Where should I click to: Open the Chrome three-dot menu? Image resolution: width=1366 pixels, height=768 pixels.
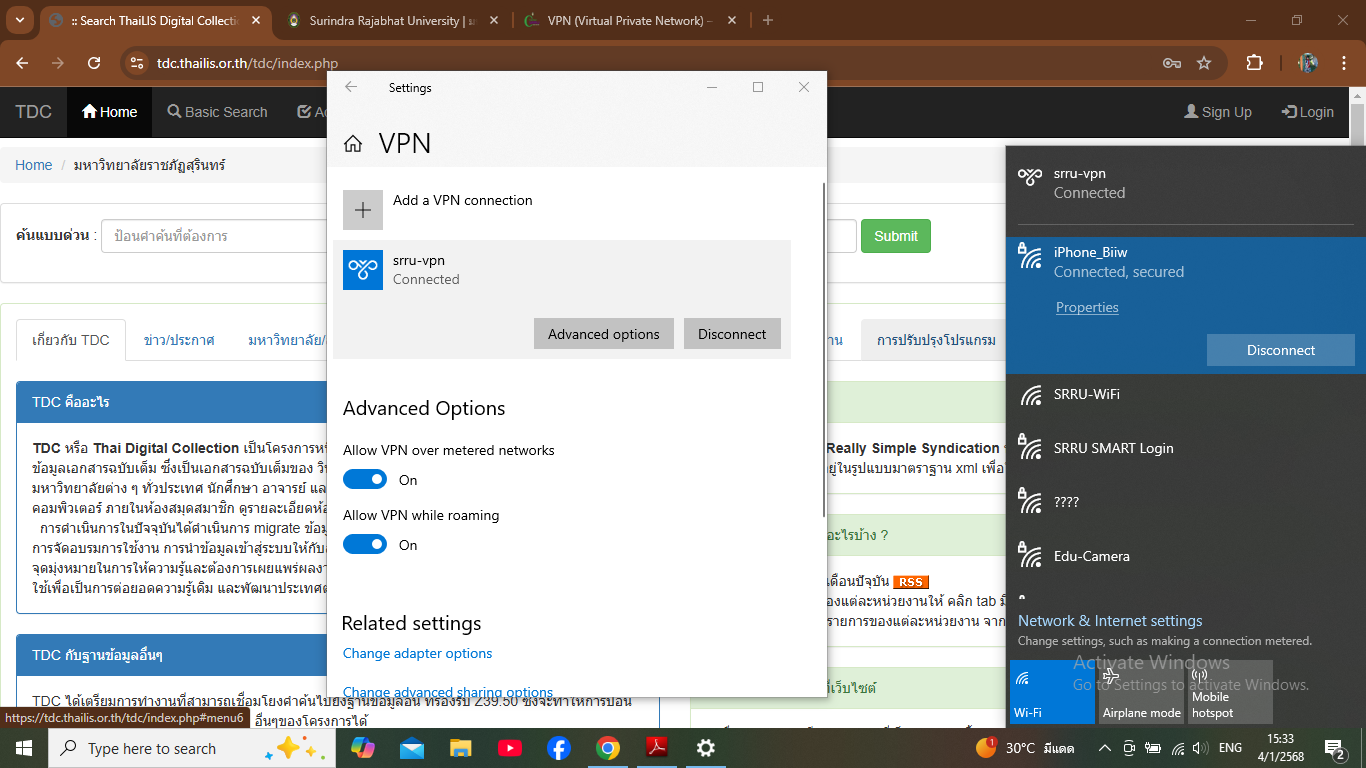pyautogui.click(x=1344, y=63)
